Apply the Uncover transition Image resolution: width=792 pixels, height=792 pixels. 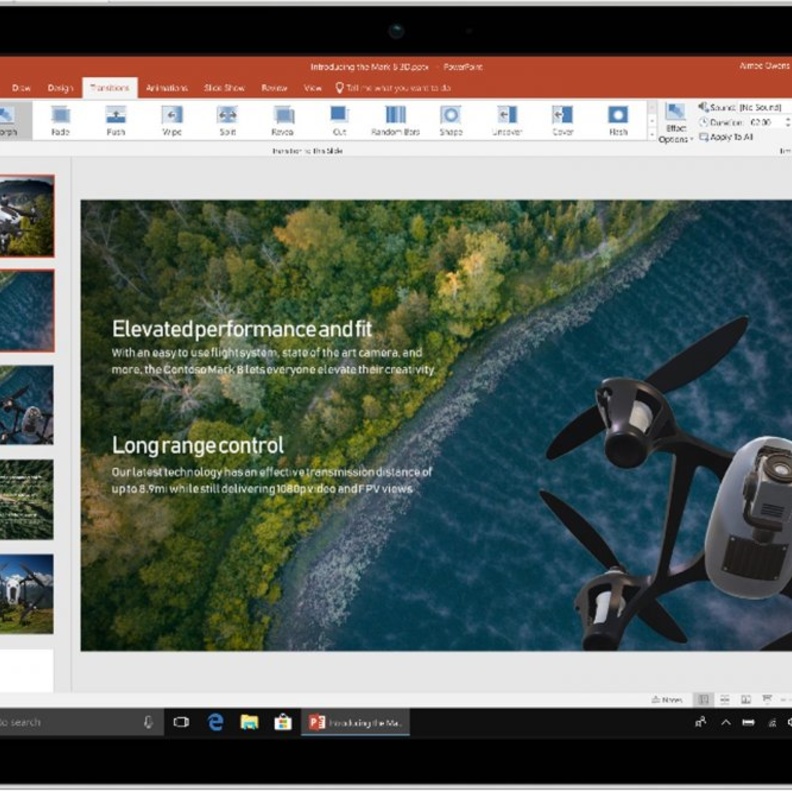point(507,120)
